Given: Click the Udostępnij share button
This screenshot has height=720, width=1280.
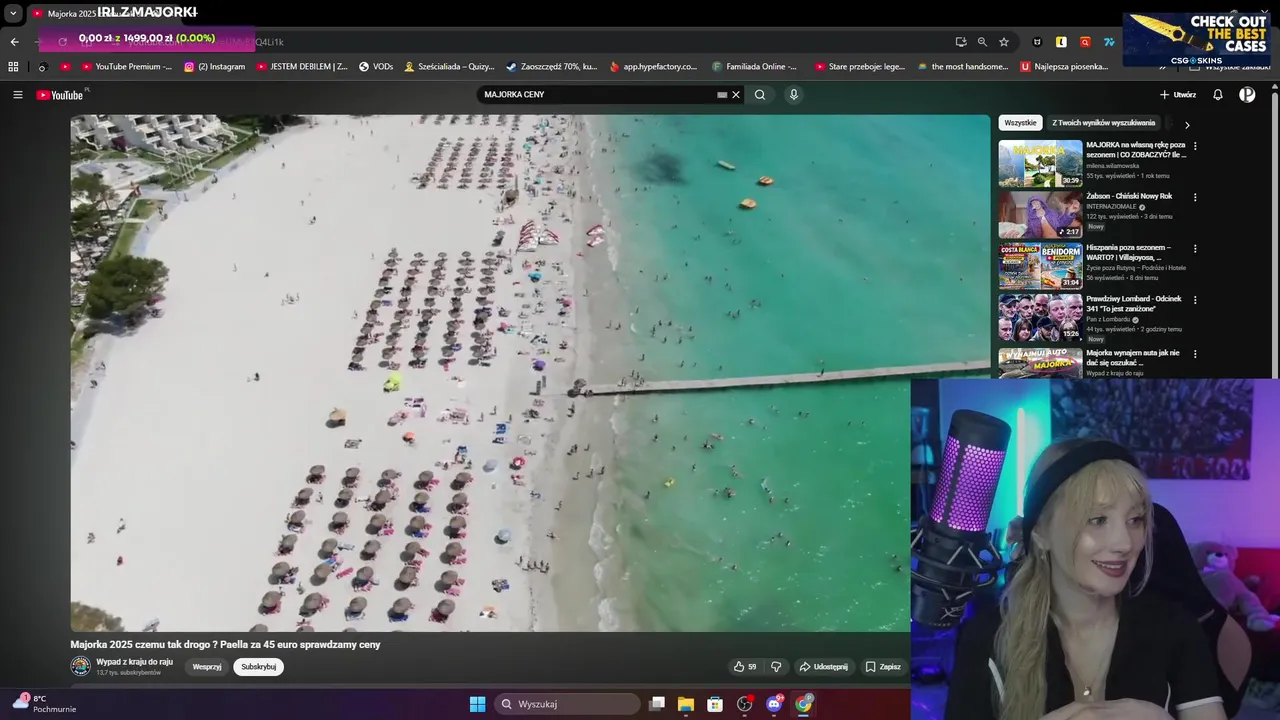Looking at the screenshot, I should (x=823, y=667).
